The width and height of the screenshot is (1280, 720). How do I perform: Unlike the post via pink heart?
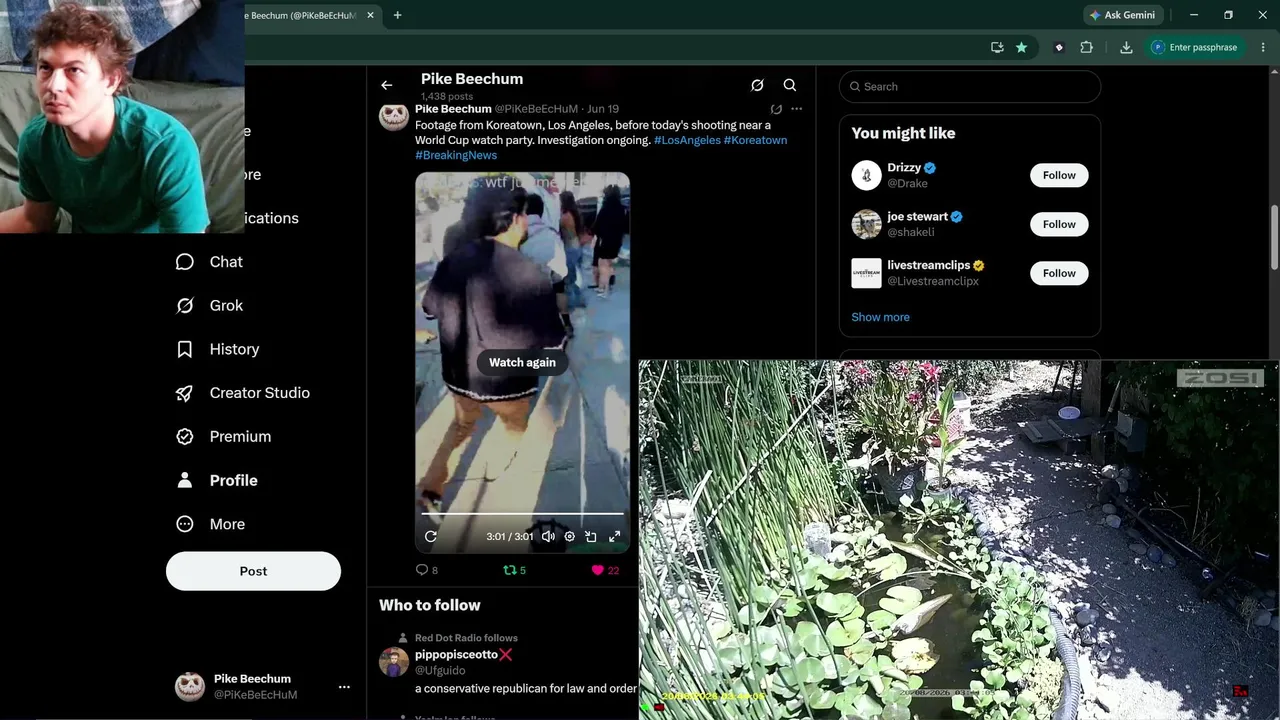[598, 570]
